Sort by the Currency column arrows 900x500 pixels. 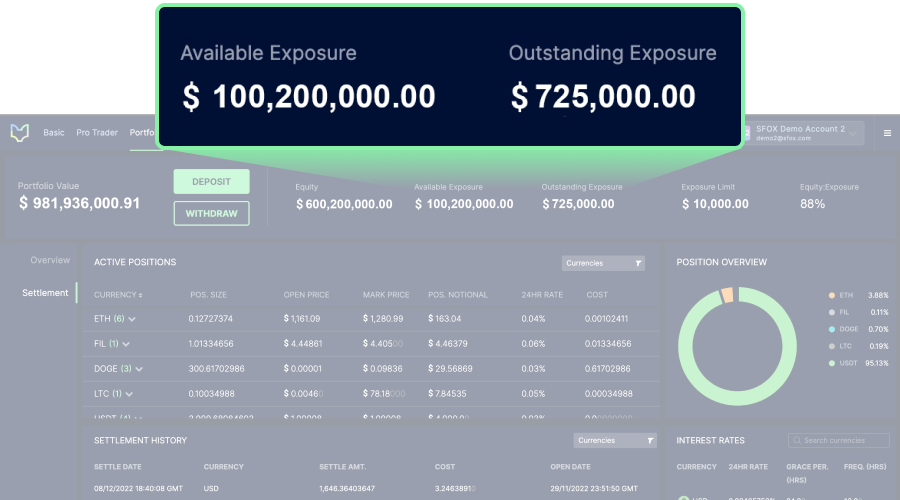click(141, 295)
